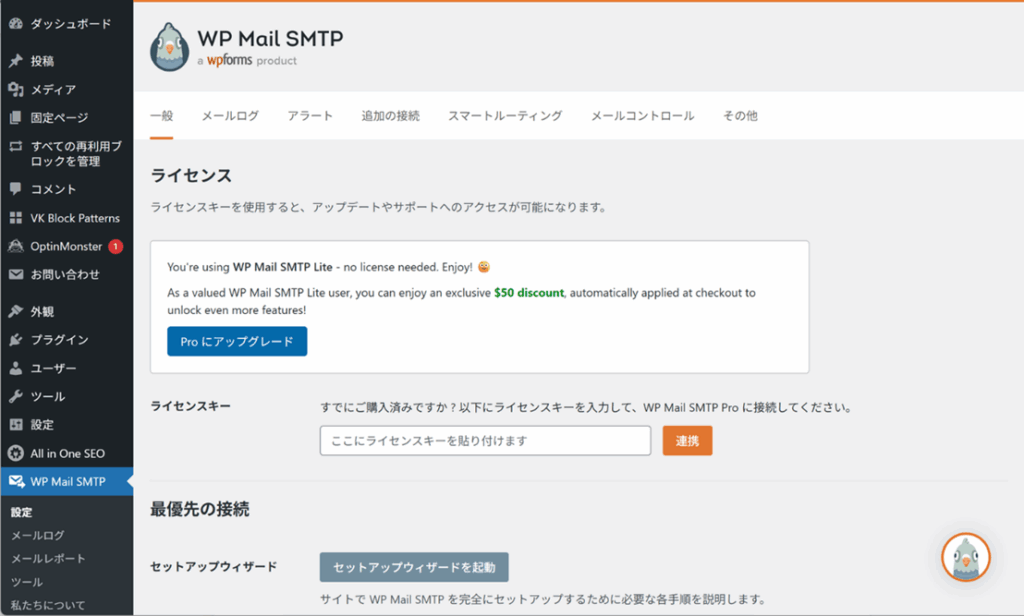Viewport: 1024px width, 616px height.
Task: Open the 投稿 menu item
Action: coord(42,61)
